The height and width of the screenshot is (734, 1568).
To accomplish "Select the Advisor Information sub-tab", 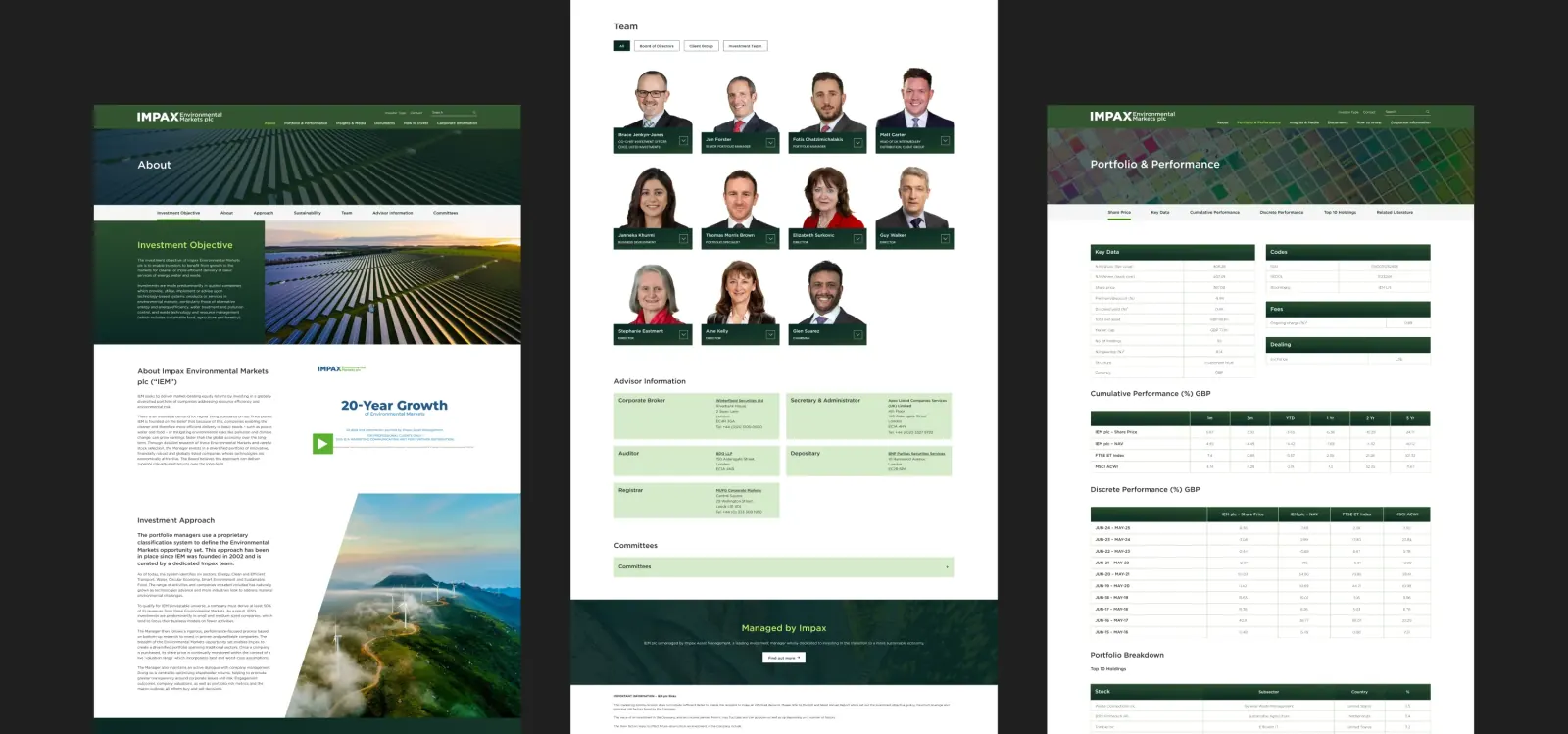I will point(393,213).
